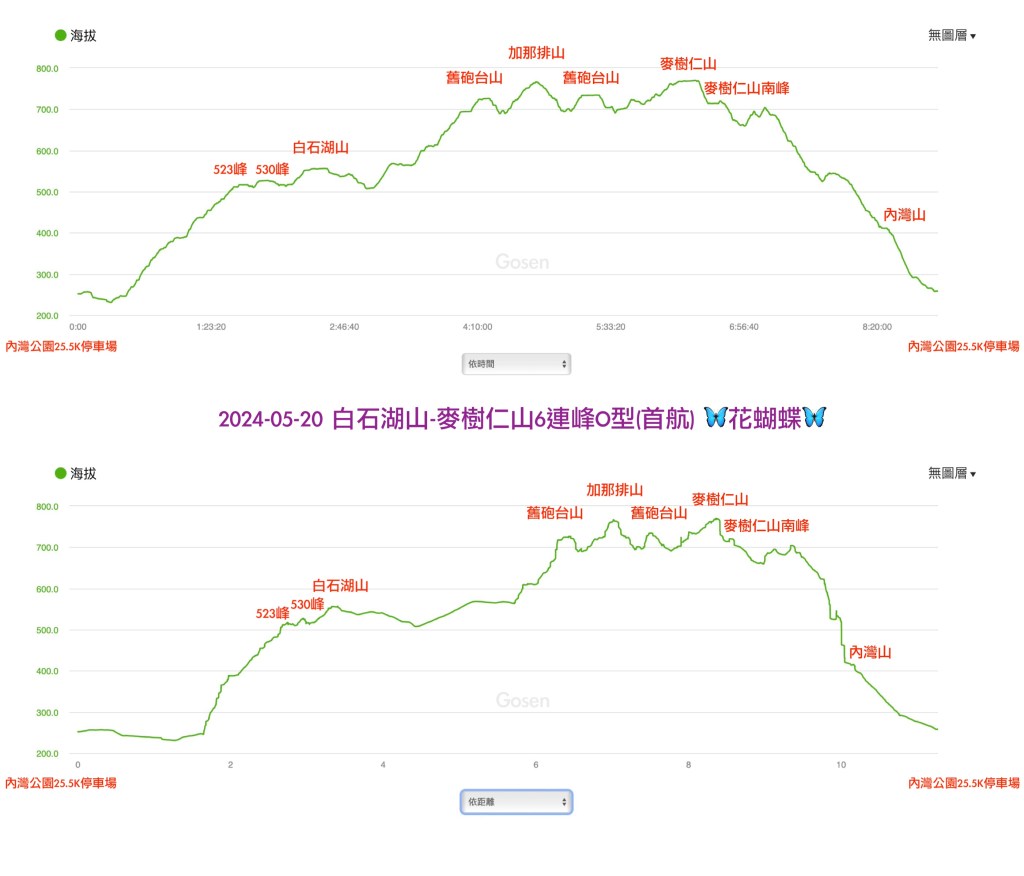Click the 麥樹仁山南峰 label on the distance chart
This screenshot has width=1024, height=876.
click(766, 526)
